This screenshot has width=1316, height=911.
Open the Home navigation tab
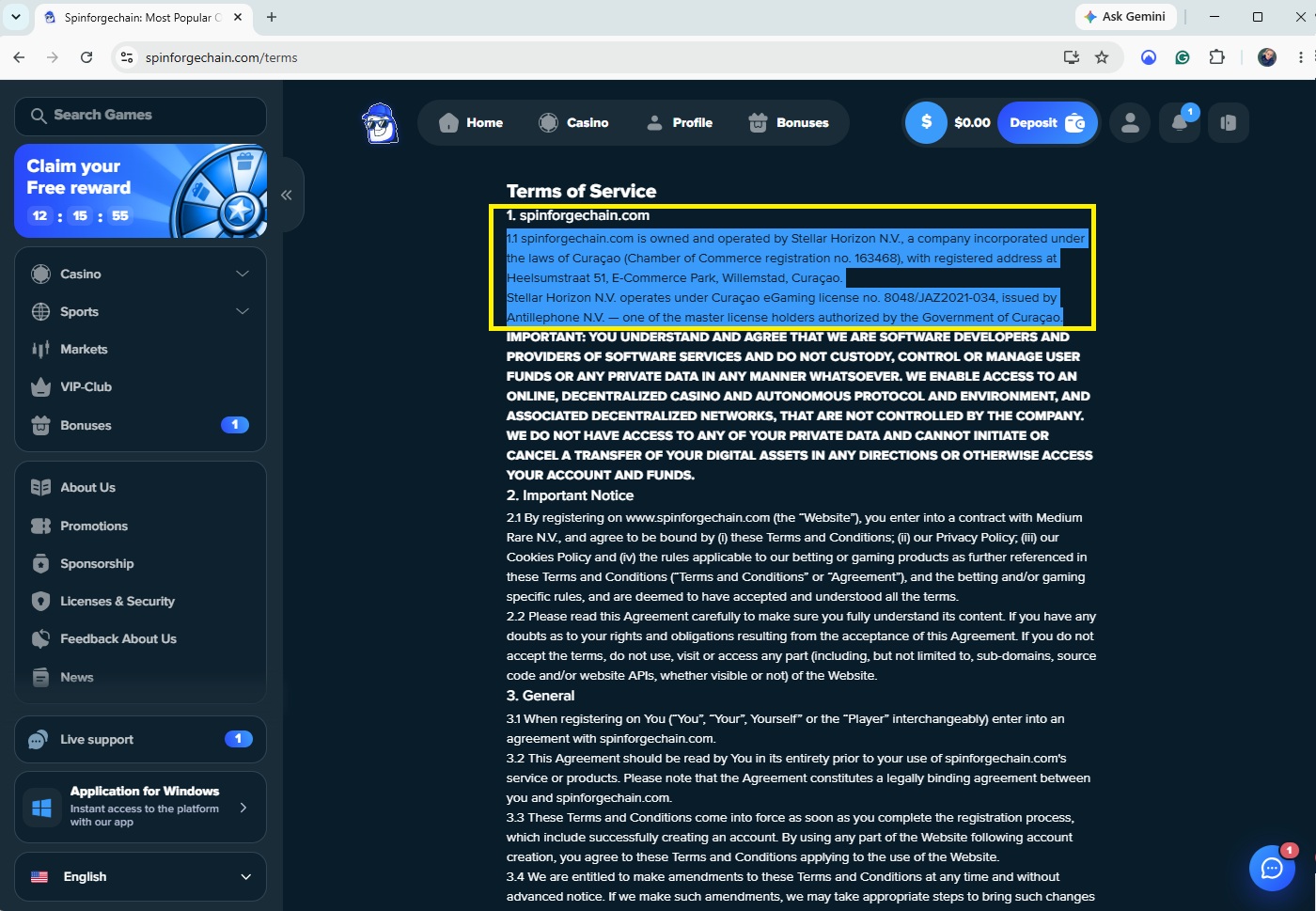click(x=471, y=123)
